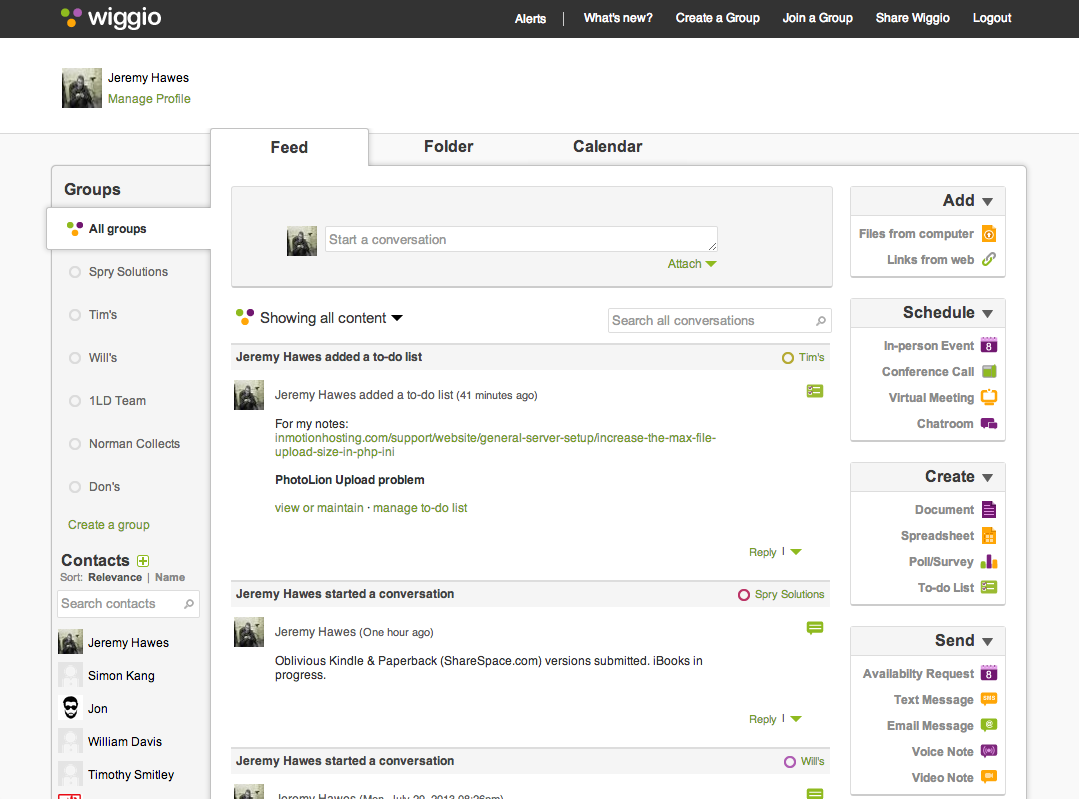Click manage to-do list link
The image size is (1079, 799).
point(420,508)
